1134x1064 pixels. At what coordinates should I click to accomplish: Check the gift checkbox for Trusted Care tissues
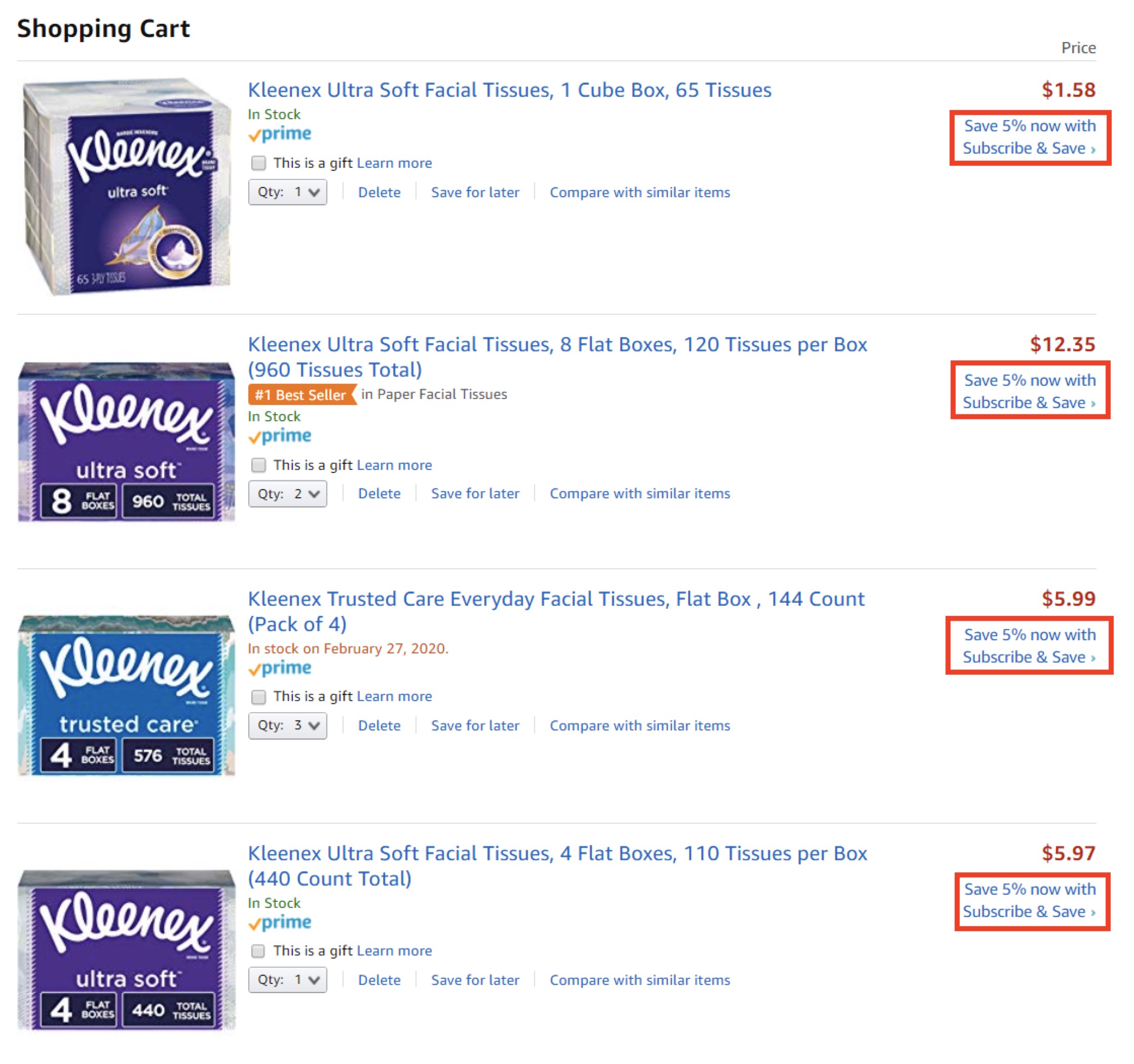258,696
